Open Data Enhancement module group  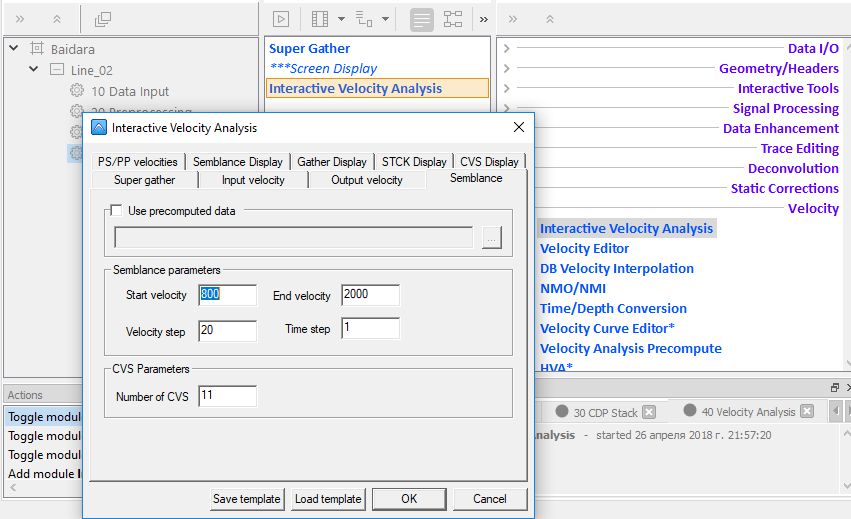(x=780, y=129)
